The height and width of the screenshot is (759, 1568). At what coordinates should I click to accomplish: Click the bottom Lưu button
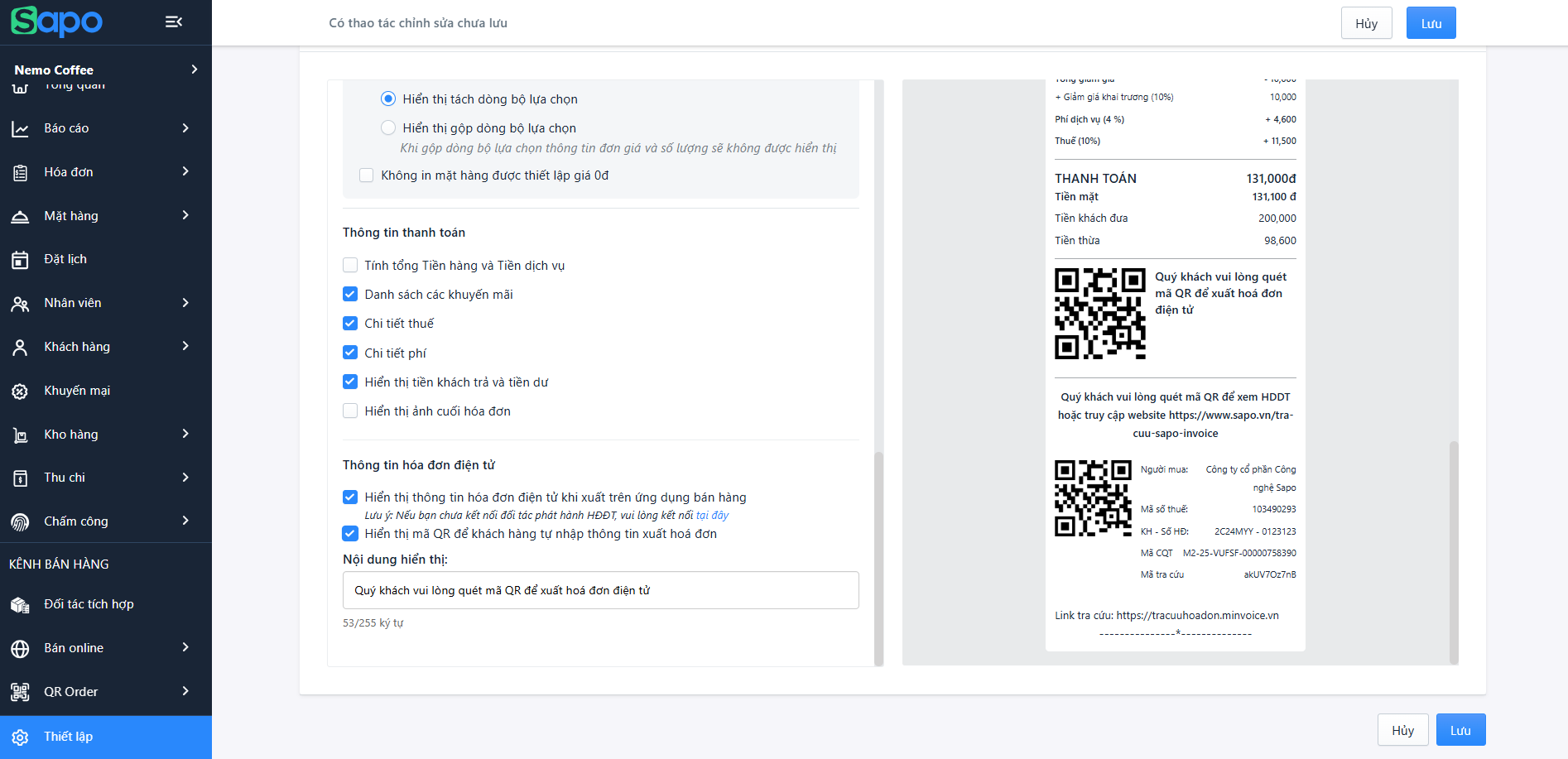1460,730
